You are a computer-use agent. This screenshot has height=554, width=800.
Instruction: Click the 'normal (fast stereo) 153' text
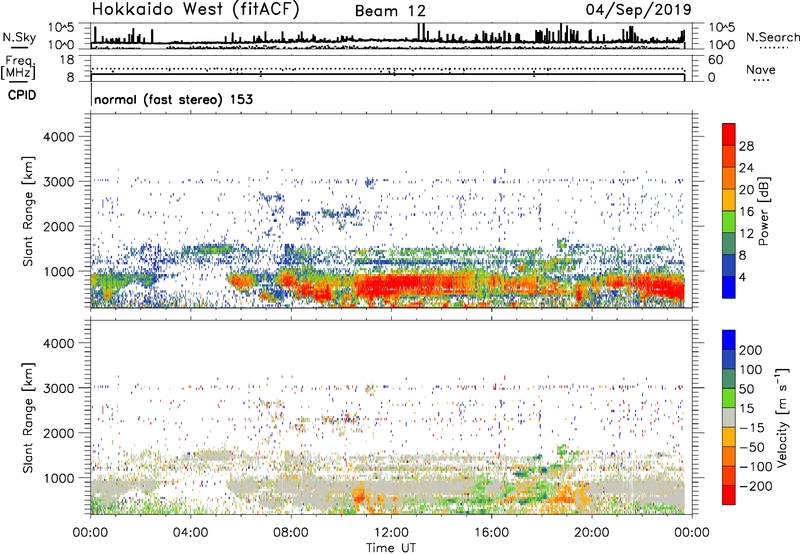click(x=173, y=99)
